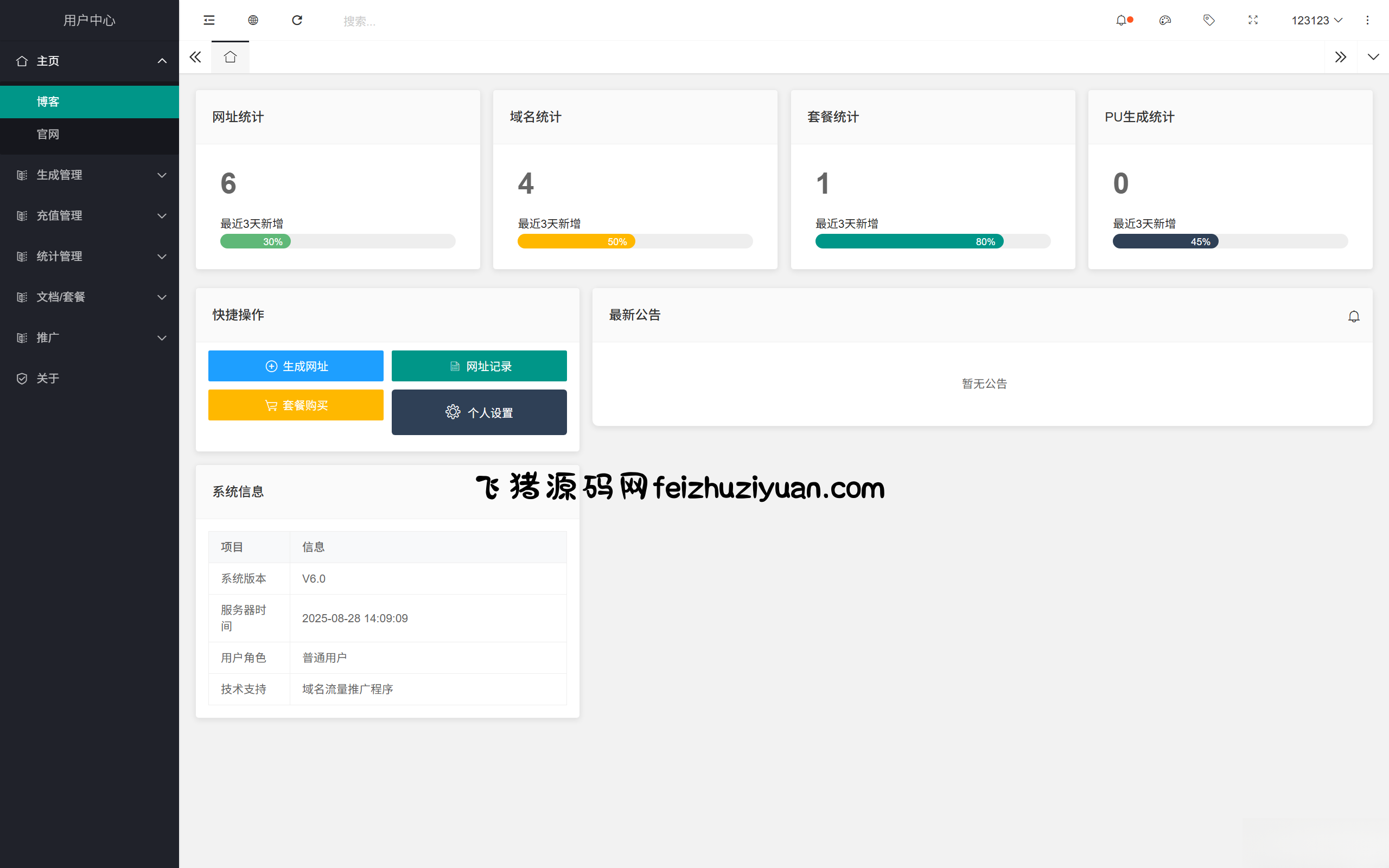Click the 套餐购买 button

296,405
